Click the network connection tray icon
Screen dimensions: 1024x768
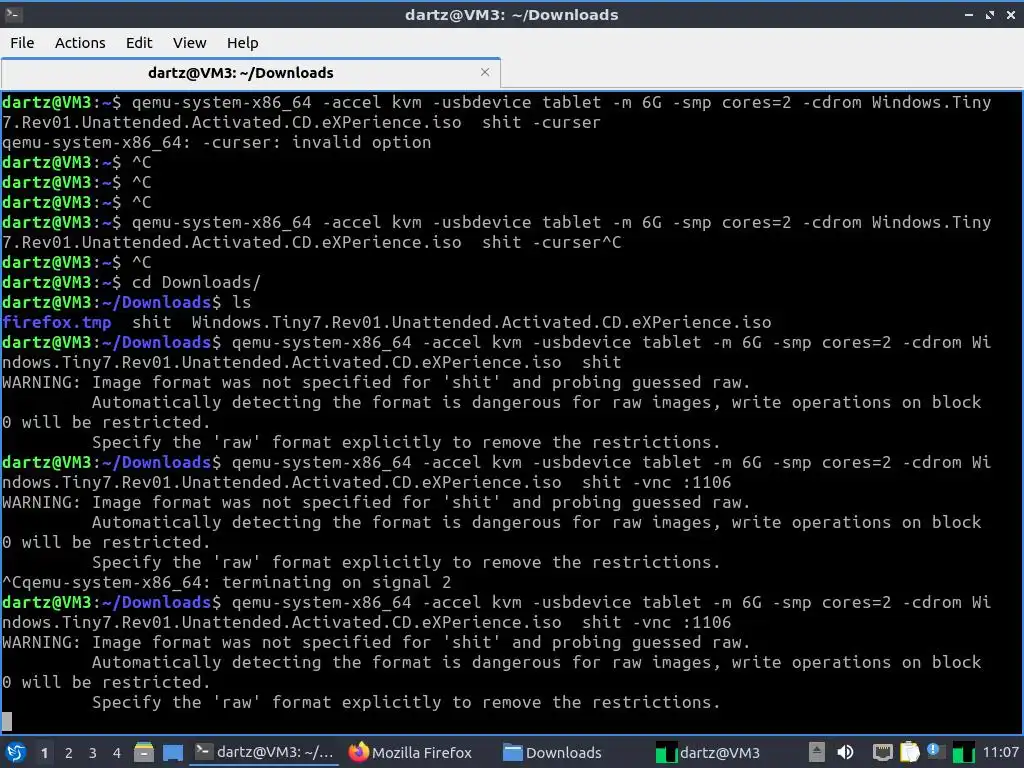pos(882,752)
